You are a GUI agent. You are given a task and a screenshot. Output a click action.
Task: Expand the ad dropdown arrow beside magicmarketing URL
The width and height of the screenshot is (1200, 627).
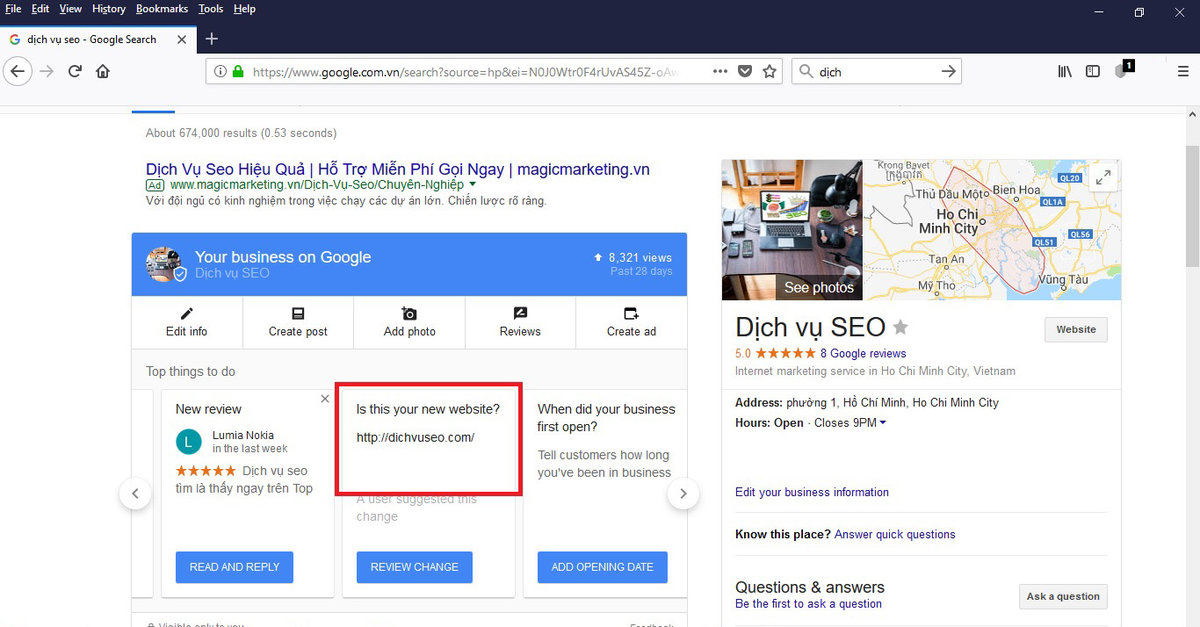pyautogui.click(x=472, y=185)
